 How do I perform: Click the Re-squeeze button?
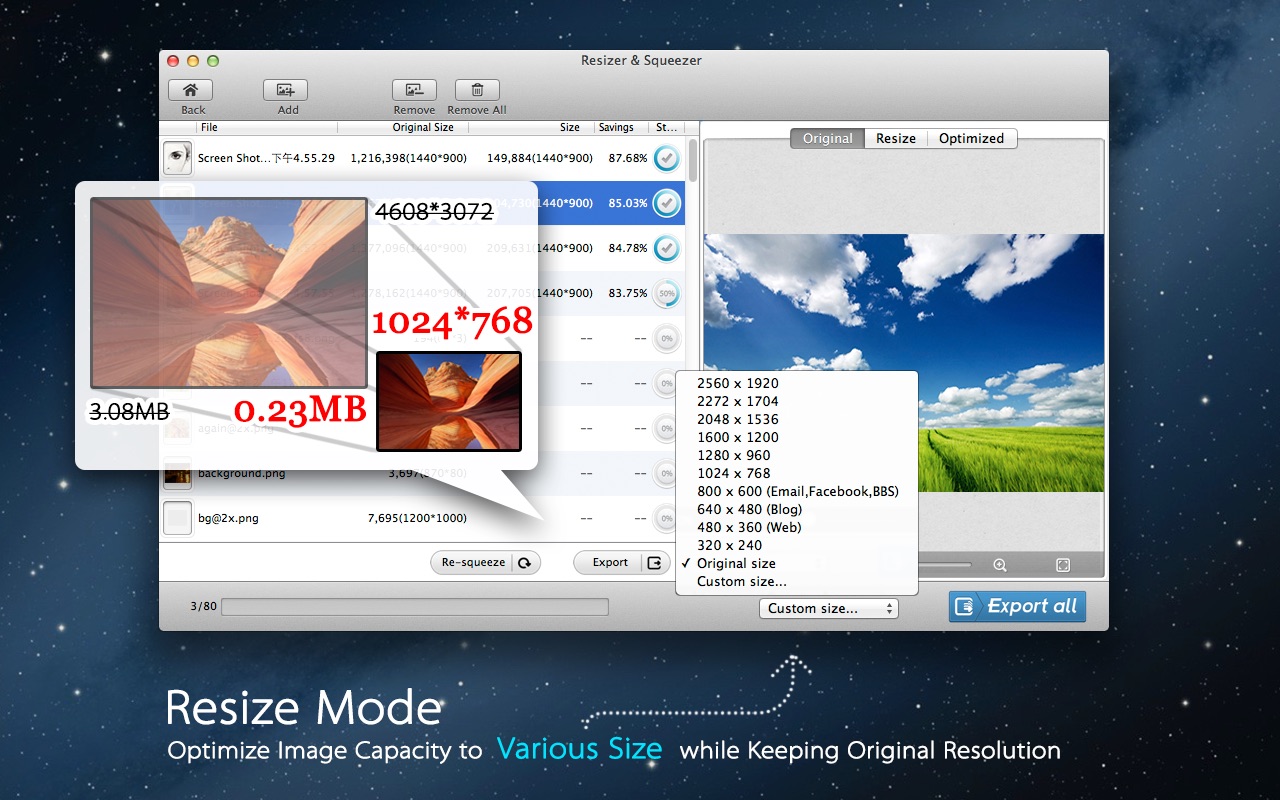point(485,563)
